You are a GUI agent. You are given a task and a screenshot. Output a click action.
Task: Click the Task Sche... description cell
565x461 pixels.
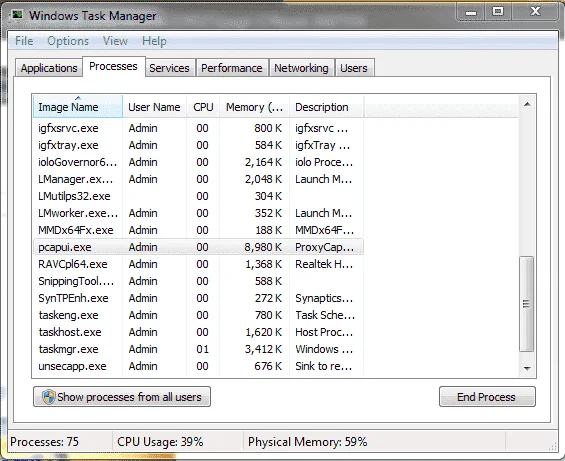pos(325,315)
